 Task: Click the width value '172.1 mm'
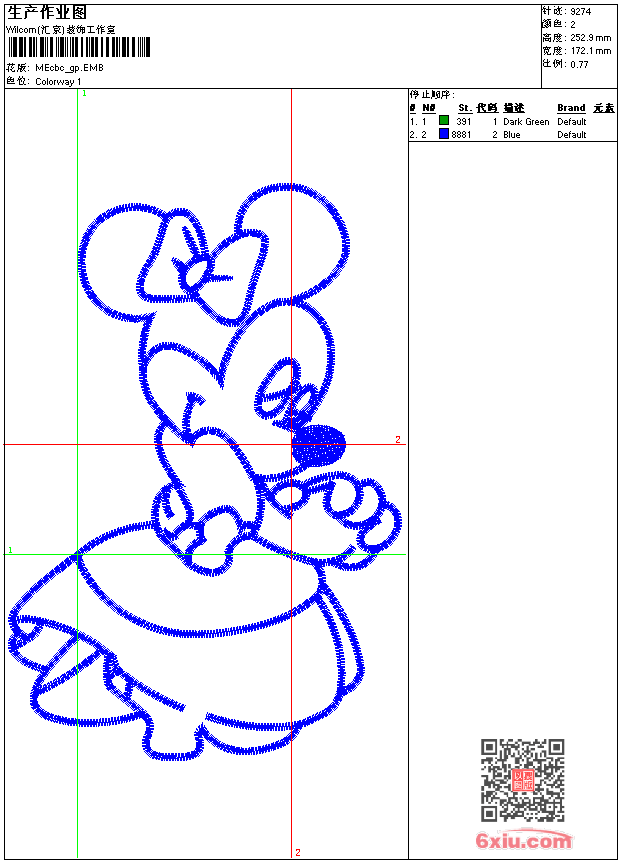click(x=590, y=51)
